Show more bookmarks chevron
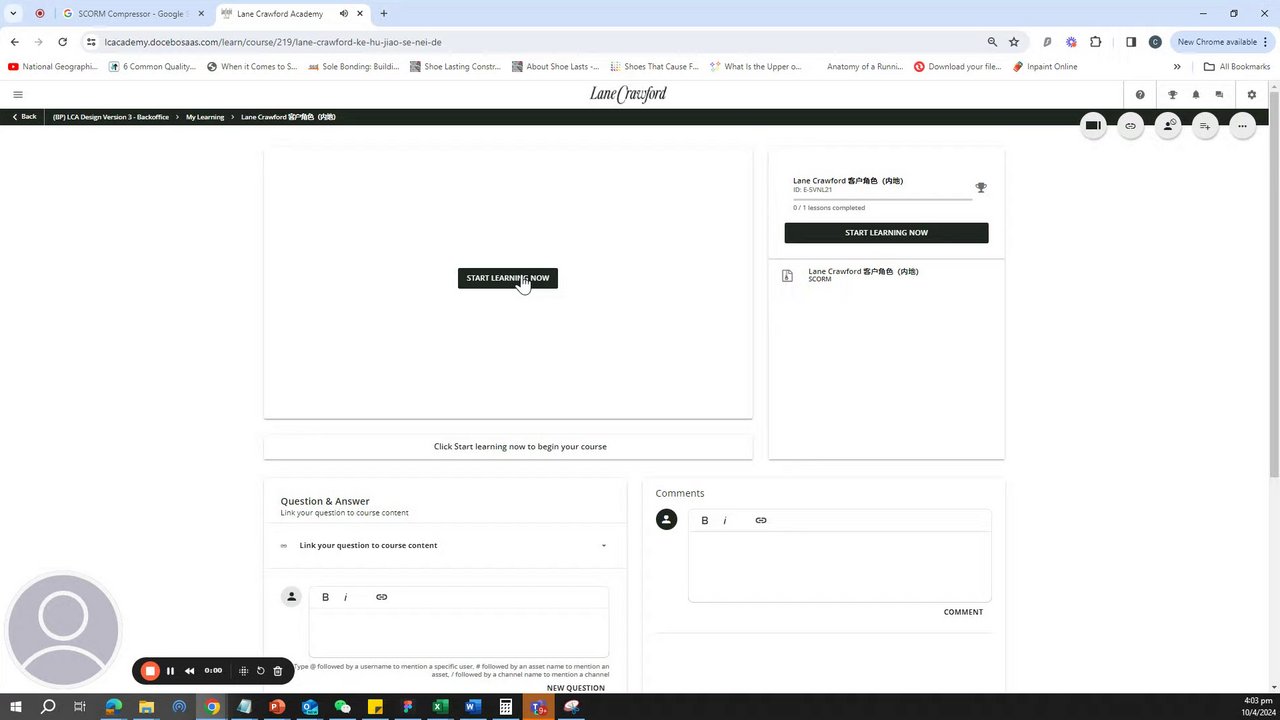The height and width of the screenshot is (720, 1280). pyautogui.click(x=1177, y=67)
